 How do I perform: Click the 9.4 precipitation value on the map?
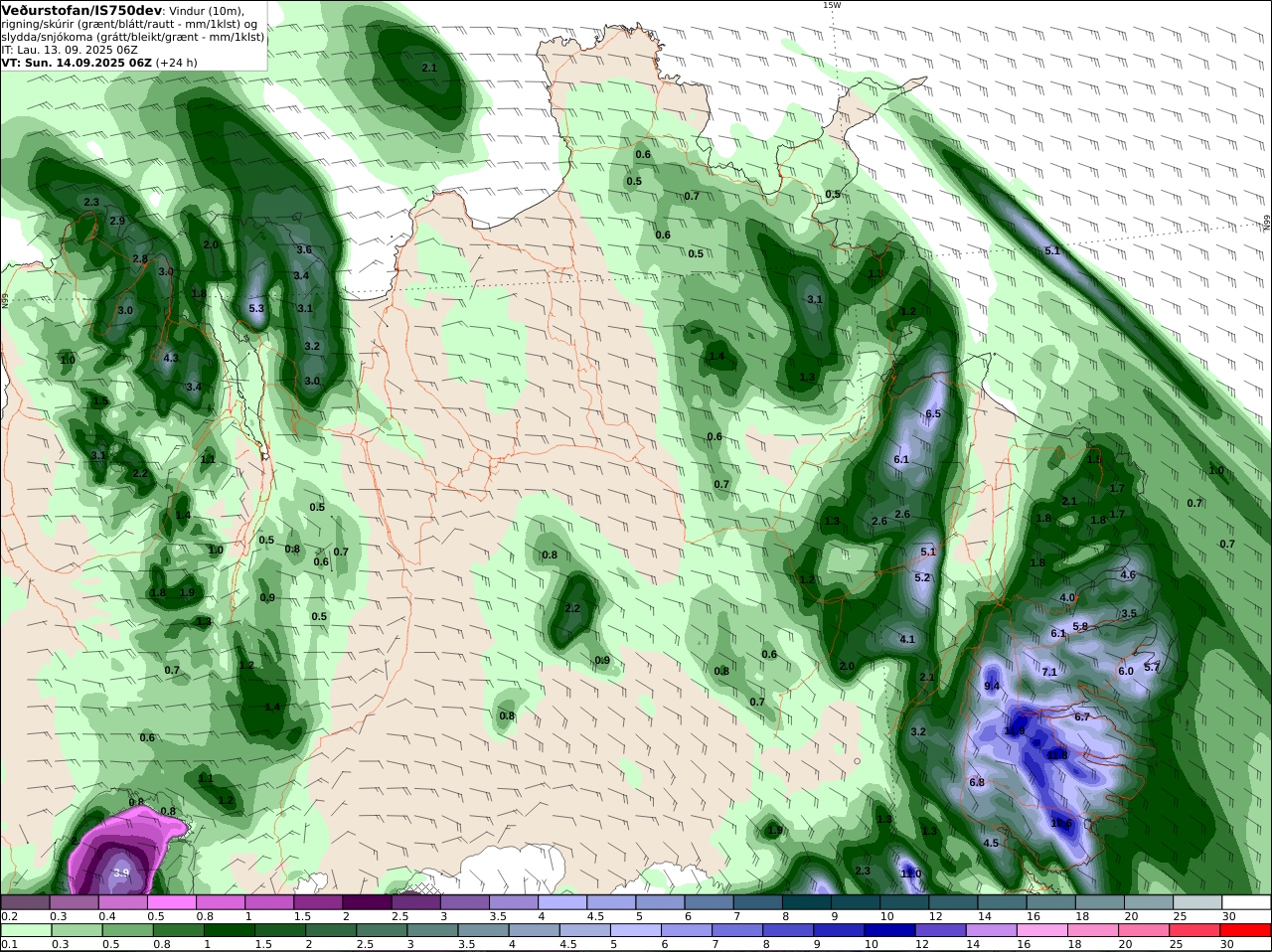992,686
